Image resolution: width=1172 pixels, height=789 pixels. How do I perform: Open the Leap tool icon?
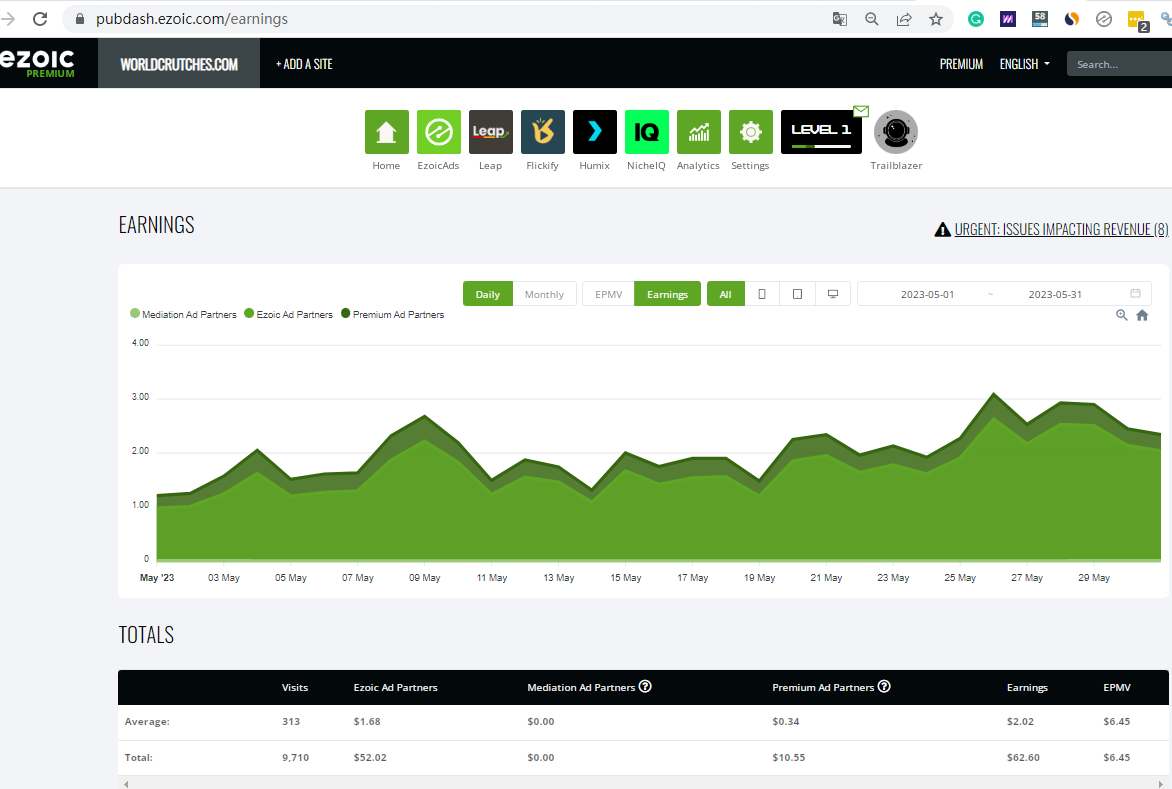[x=490, y=132]
